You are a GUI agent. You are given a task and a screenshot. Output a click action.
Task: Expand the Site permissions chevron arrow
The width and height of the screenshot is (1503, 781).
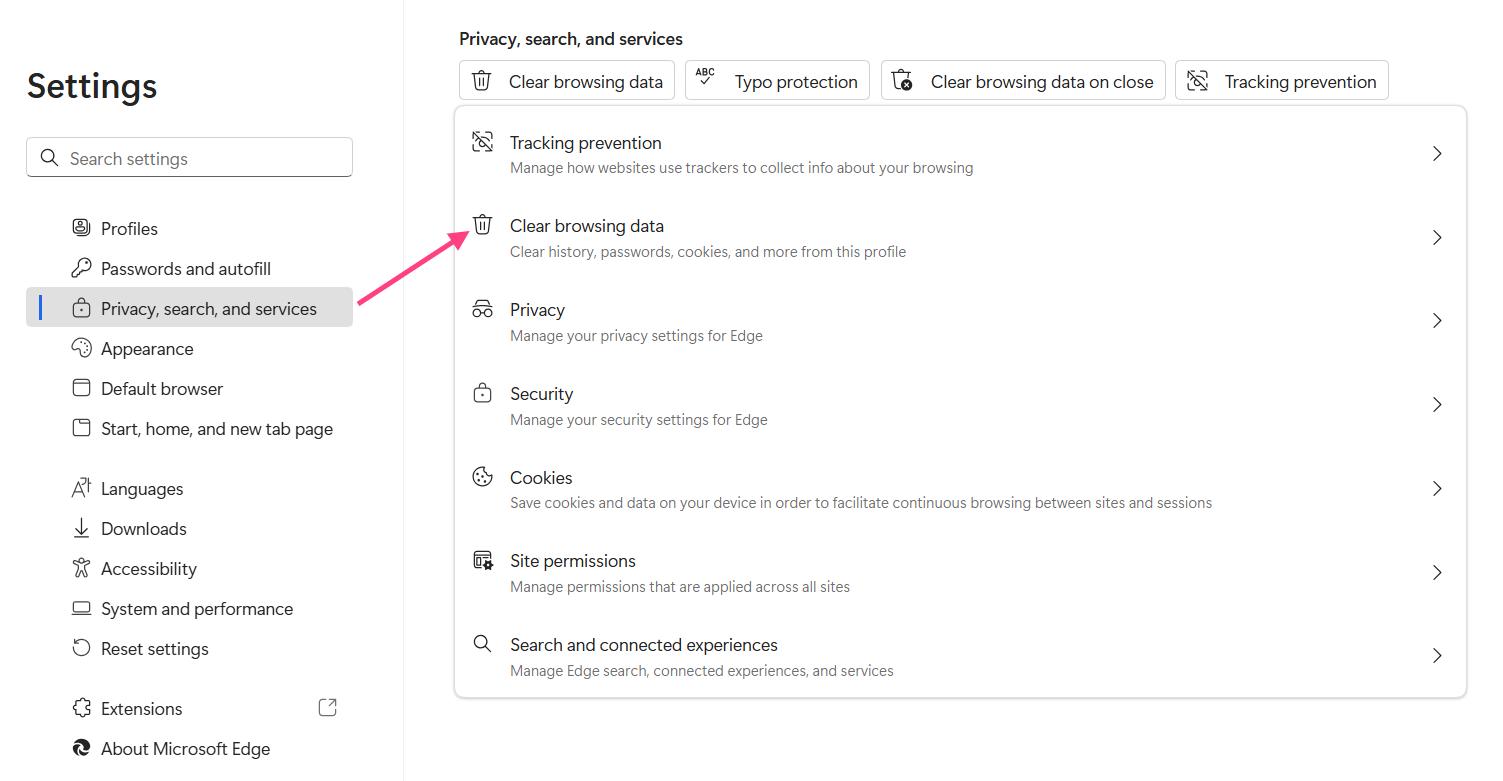pyautogui.click(x=1437, y=573)
